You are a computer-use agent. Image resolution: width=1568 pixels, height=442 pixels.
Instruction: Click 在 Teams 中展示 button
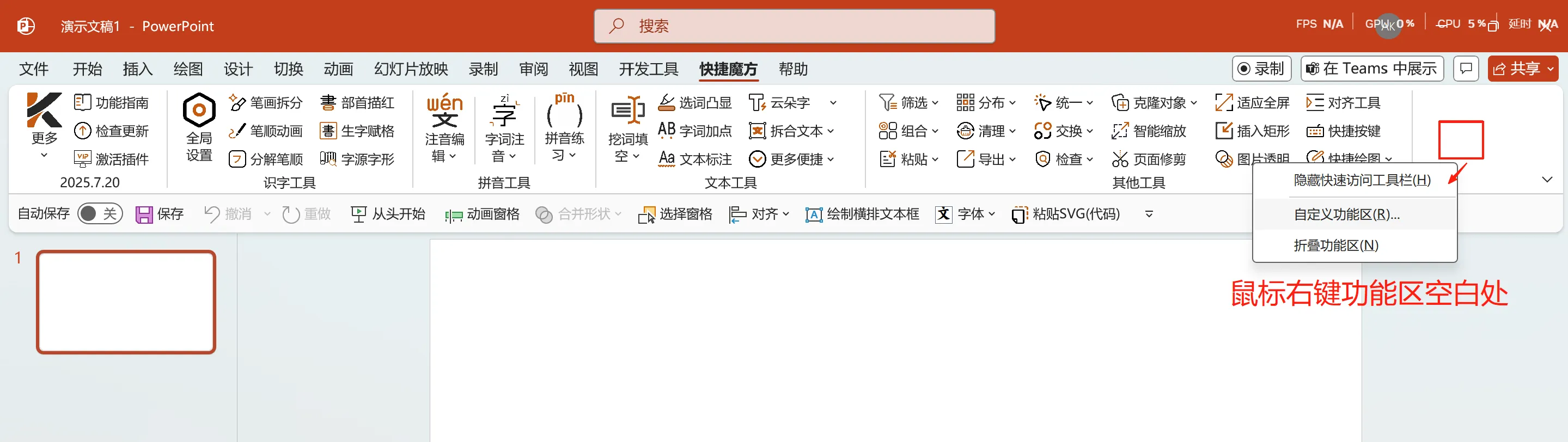[x=1372, y=68]
